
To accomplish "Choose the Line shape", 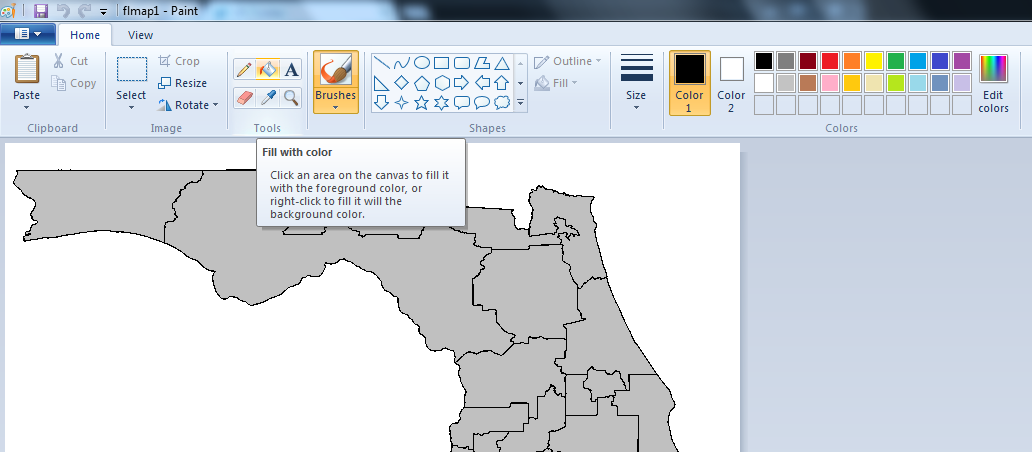I will (x=382, y=63).
